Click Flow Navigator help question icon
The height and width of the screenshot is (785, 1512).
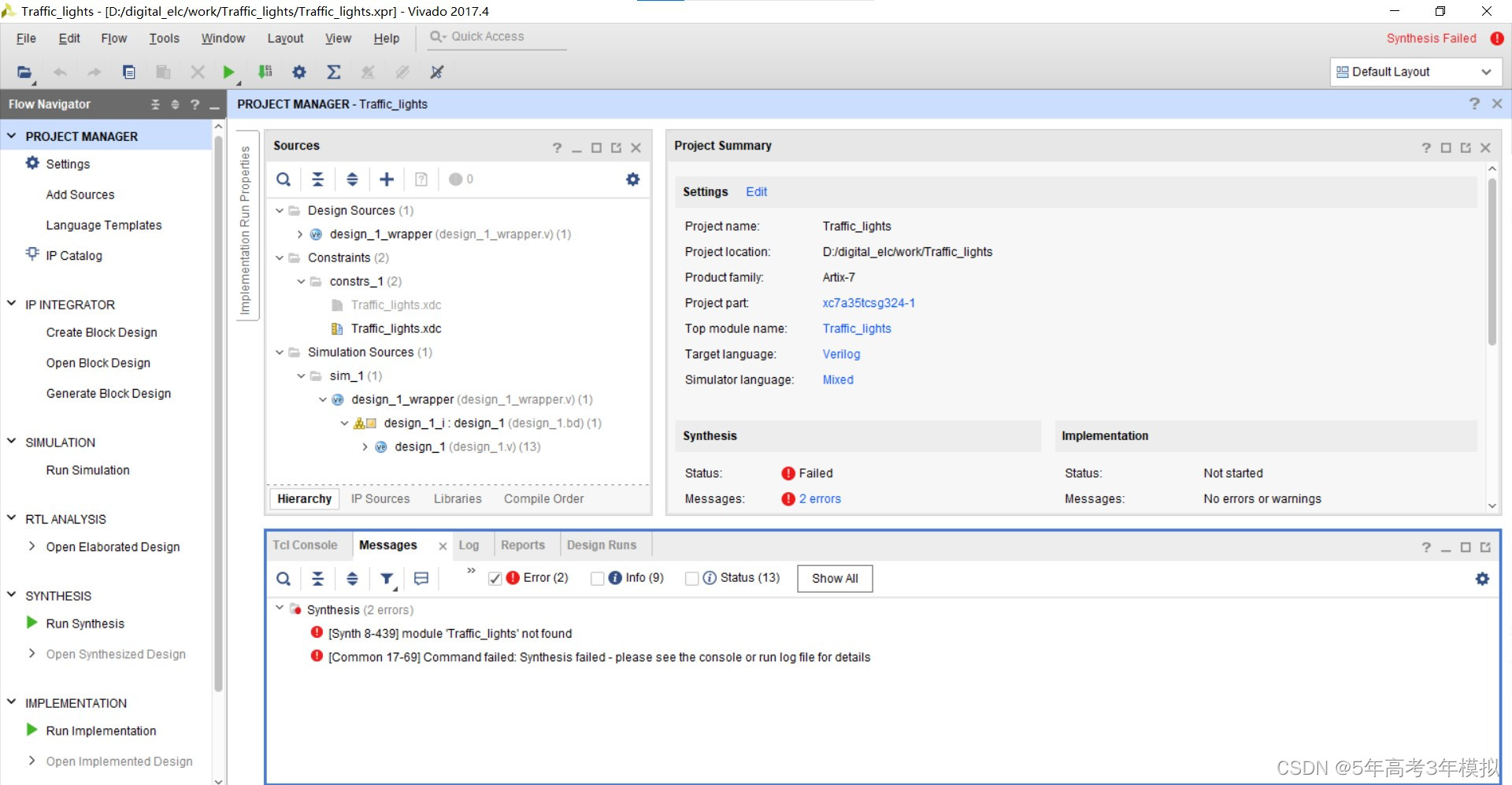point(195,104)
